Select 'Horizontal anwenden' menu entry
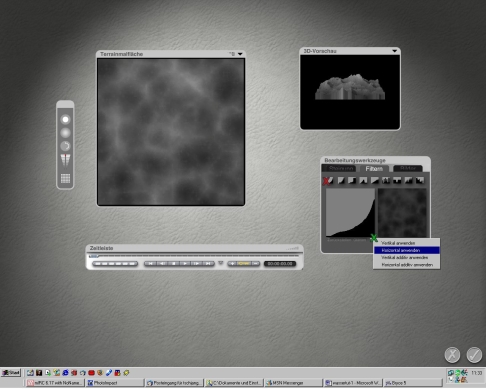This screenshot has height=389, width=486. [406, 250]
